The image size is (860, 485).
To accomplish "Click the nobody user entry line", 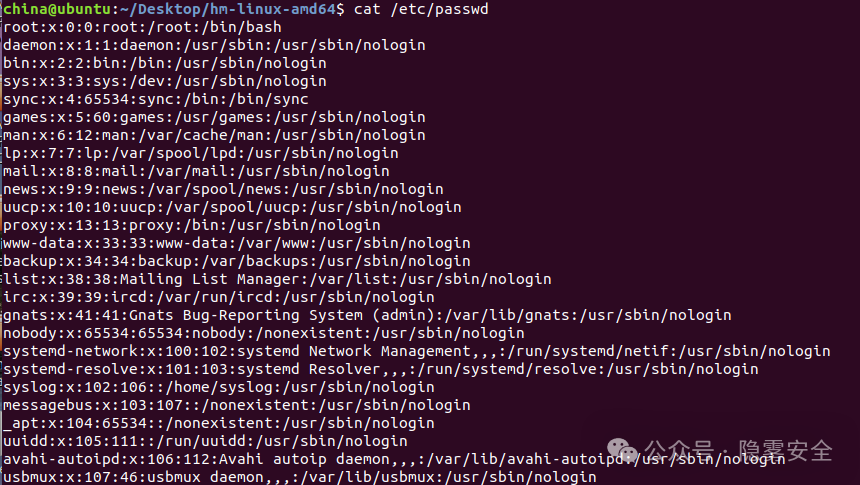I will pos(264,333).
